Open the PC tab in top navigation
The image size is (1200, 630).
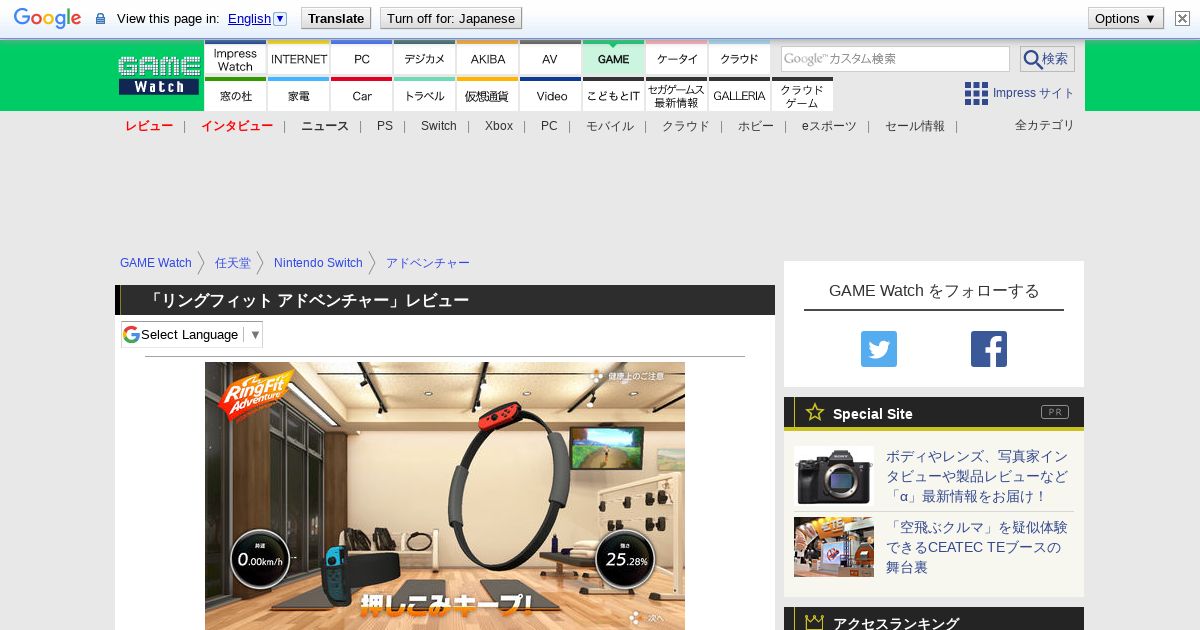tap(362, 58)
